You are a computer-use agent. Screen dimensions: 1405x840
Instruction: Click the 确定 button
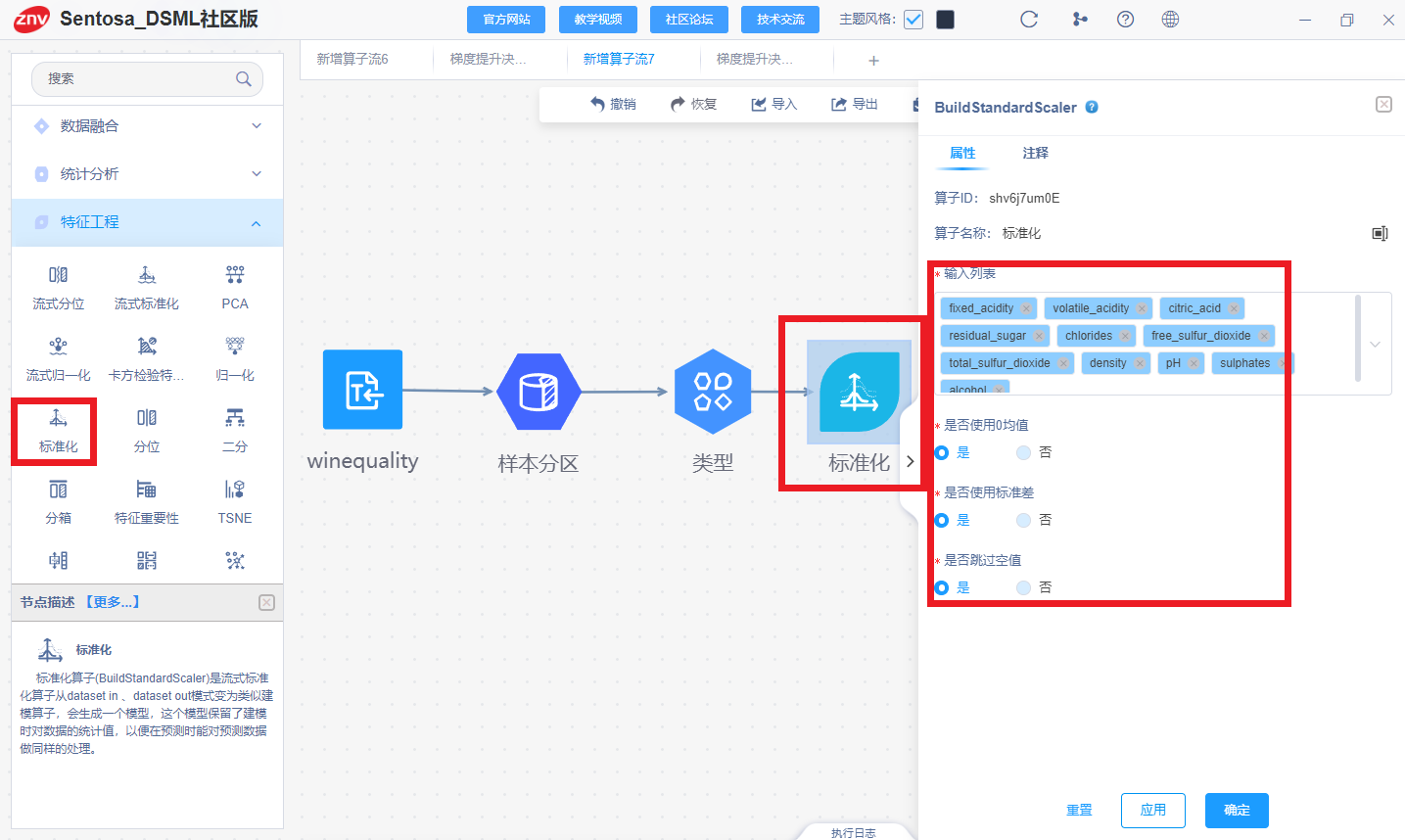[1237, 811]
